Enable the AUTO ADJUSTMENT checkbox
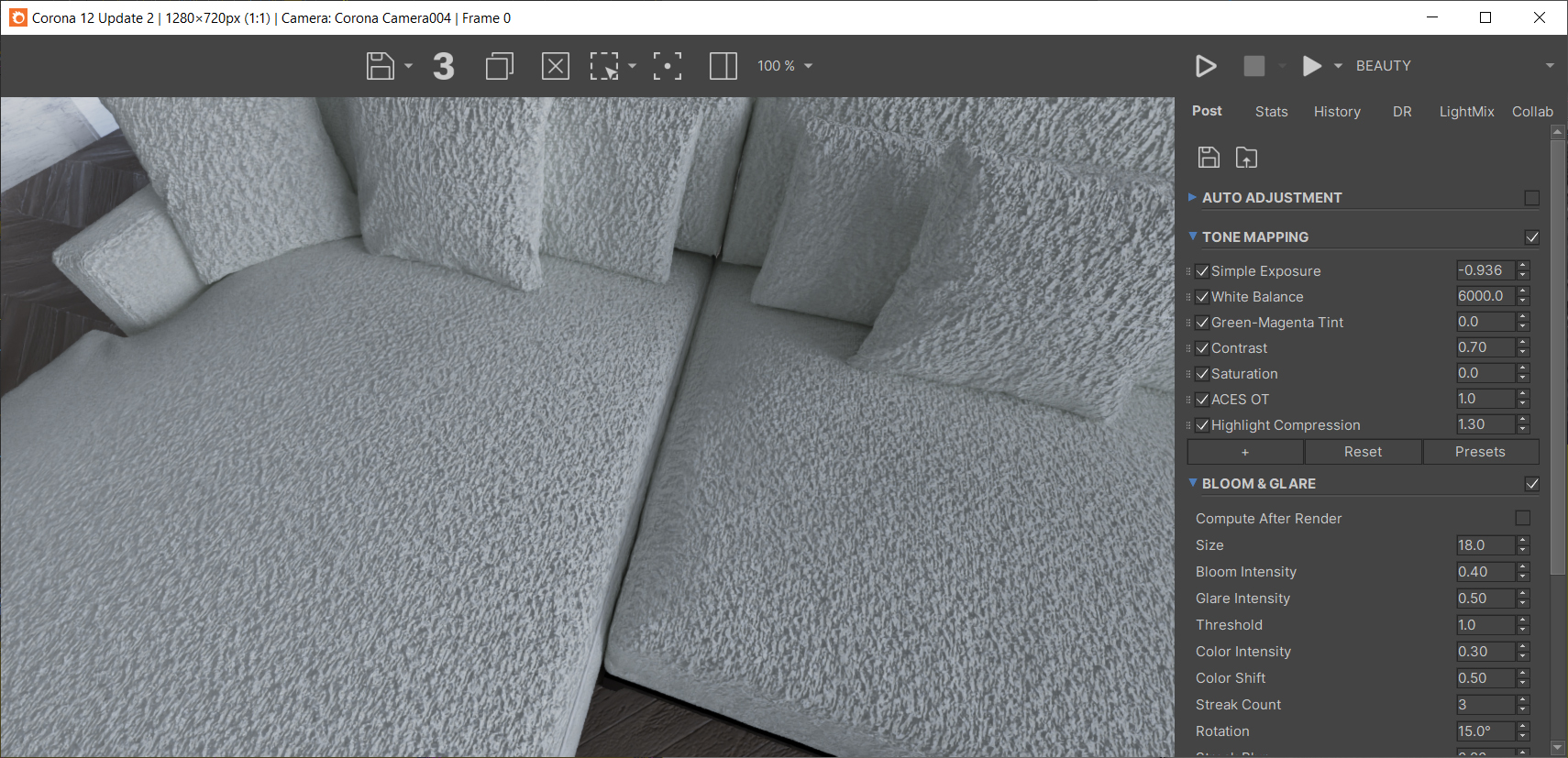The width and height of the screenshot is (1568, 758). pos(1531,198)
